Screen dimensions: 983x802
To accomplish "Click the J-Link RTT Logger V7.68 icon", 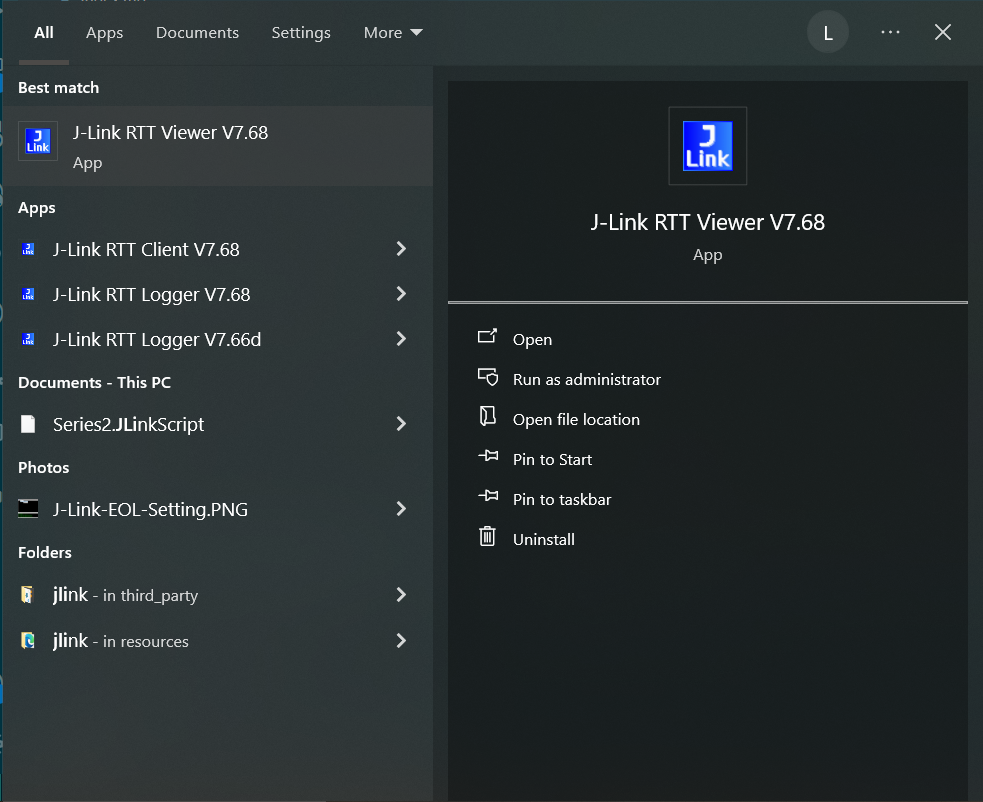I will [31, 294].
